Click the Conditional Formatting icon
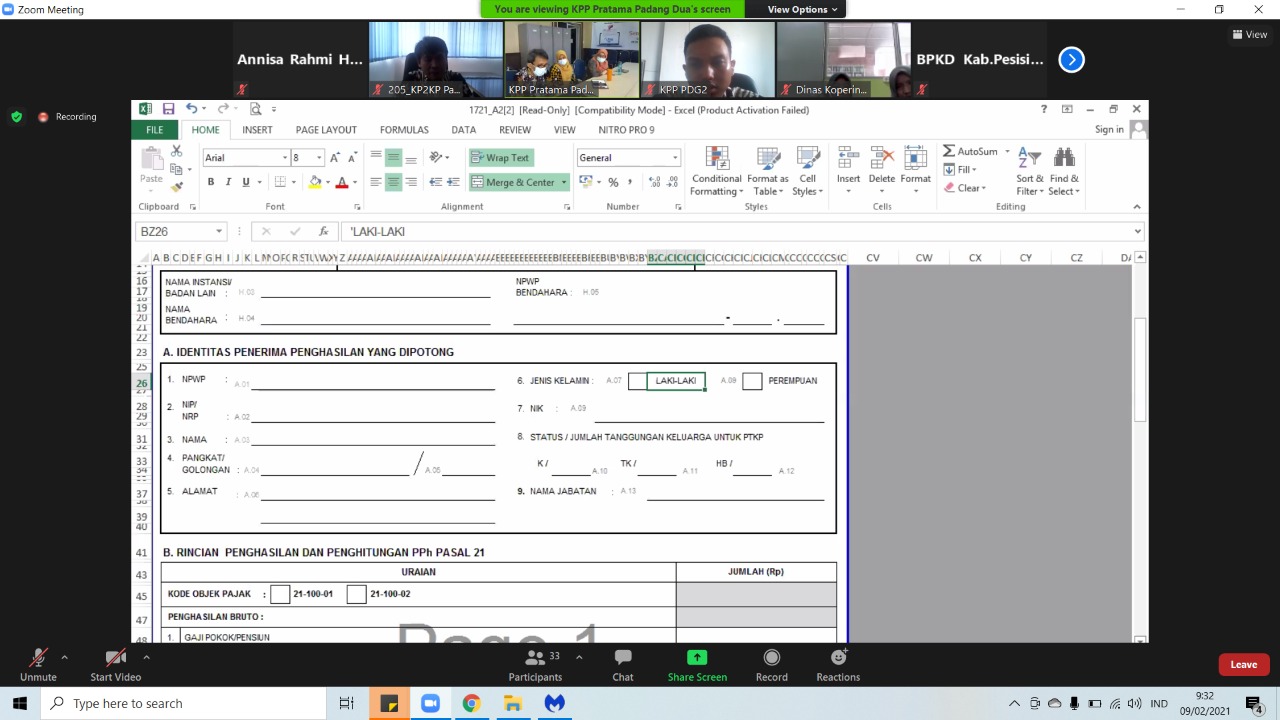Screen dimensions: 1280x720 (x=716, y=160)
